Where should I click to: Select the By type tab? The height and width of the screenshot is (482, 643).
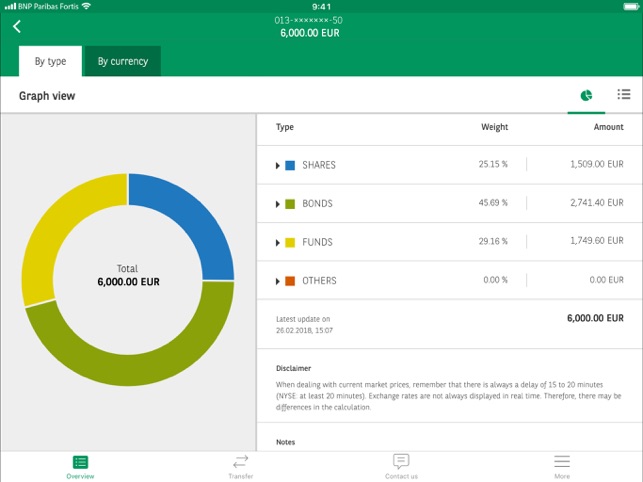point(50,61)
